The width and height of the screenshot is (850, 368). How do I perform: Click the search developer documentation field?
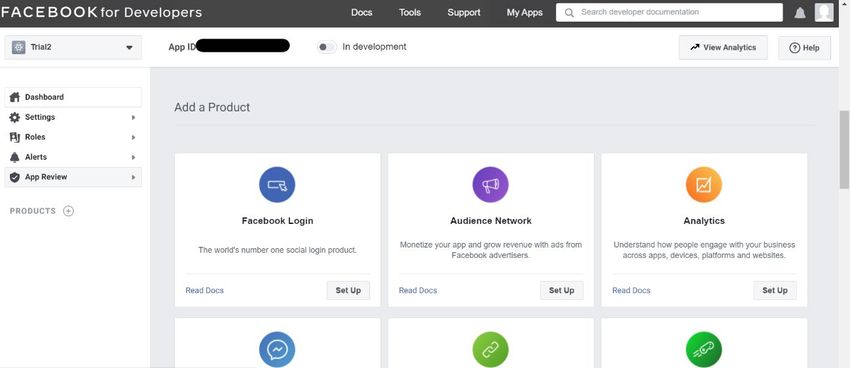pos(669,12)
